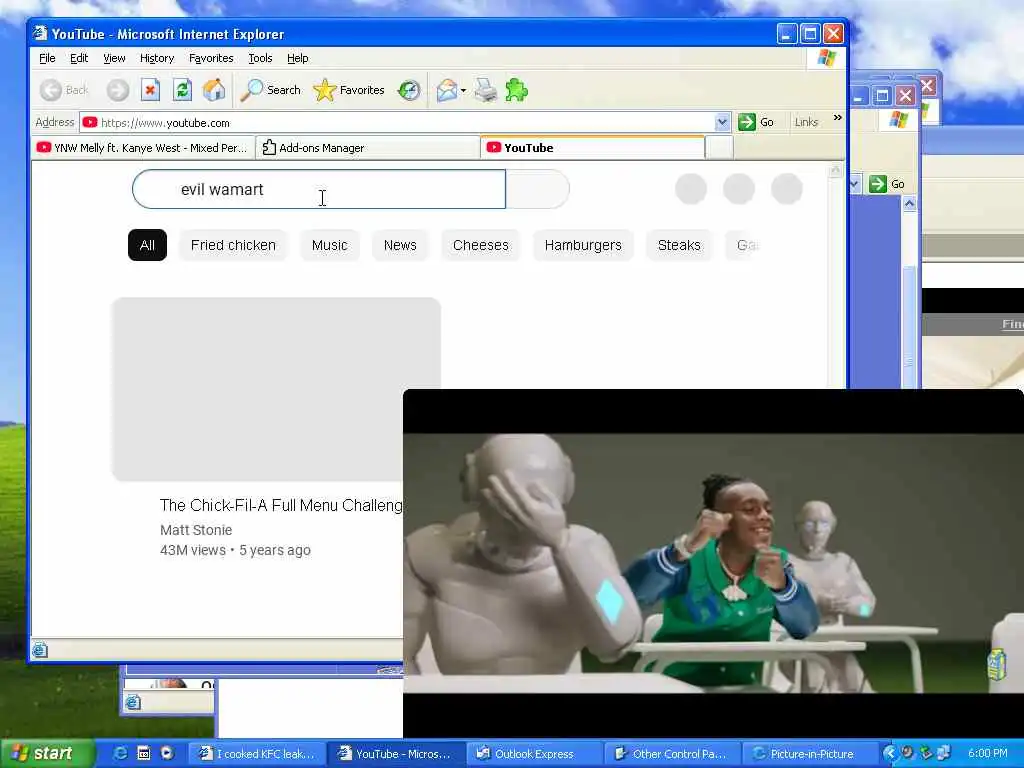
Task: Click the Print icon in toolbar
Action: click(x=485, y=90)
